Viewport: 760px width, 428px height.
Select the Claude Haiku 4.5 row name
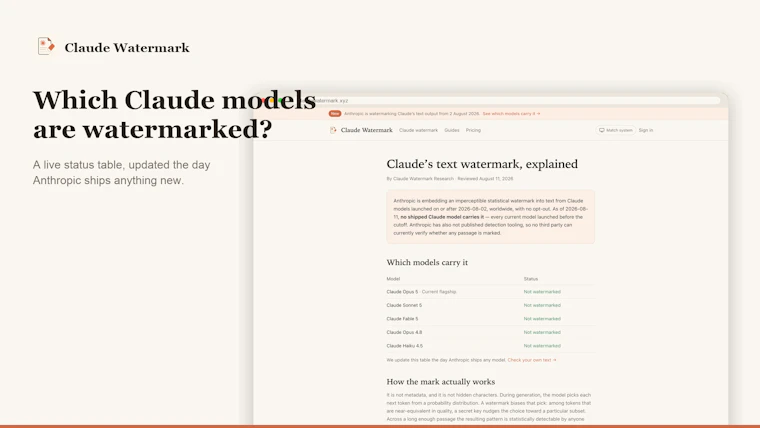pos(405,346)
